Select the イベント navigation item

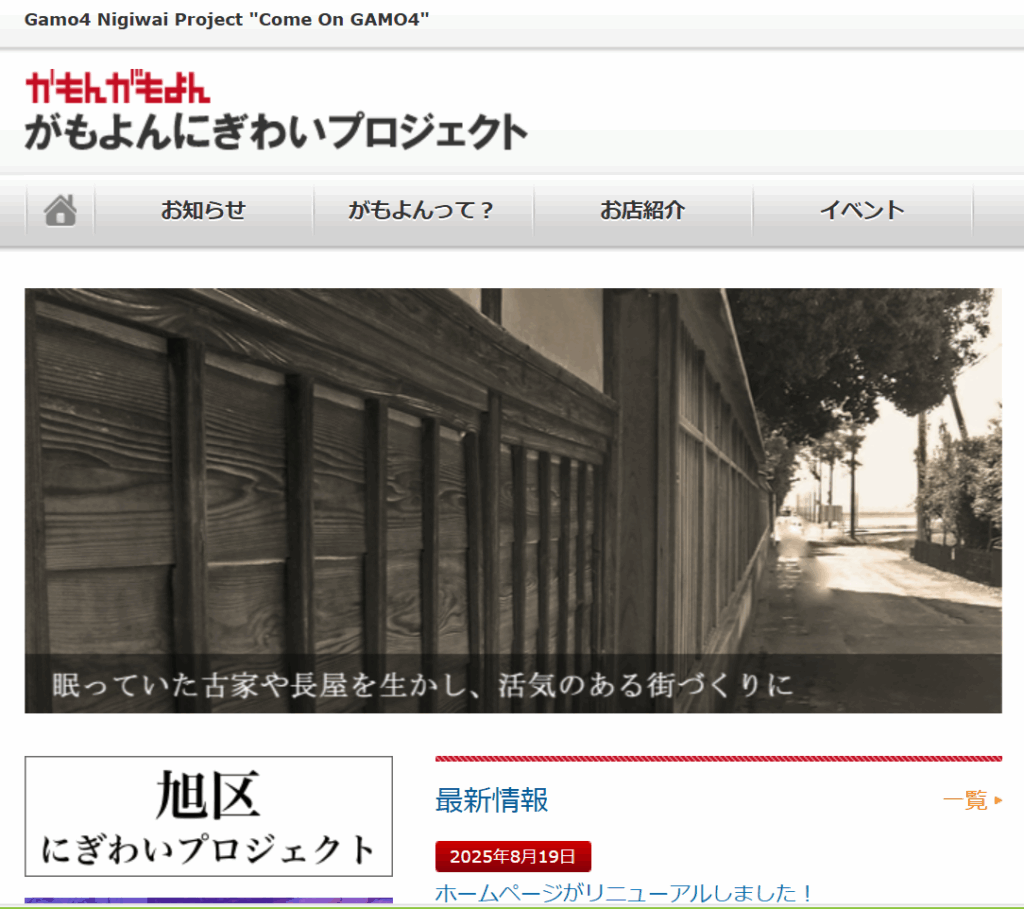click(861, 211)
